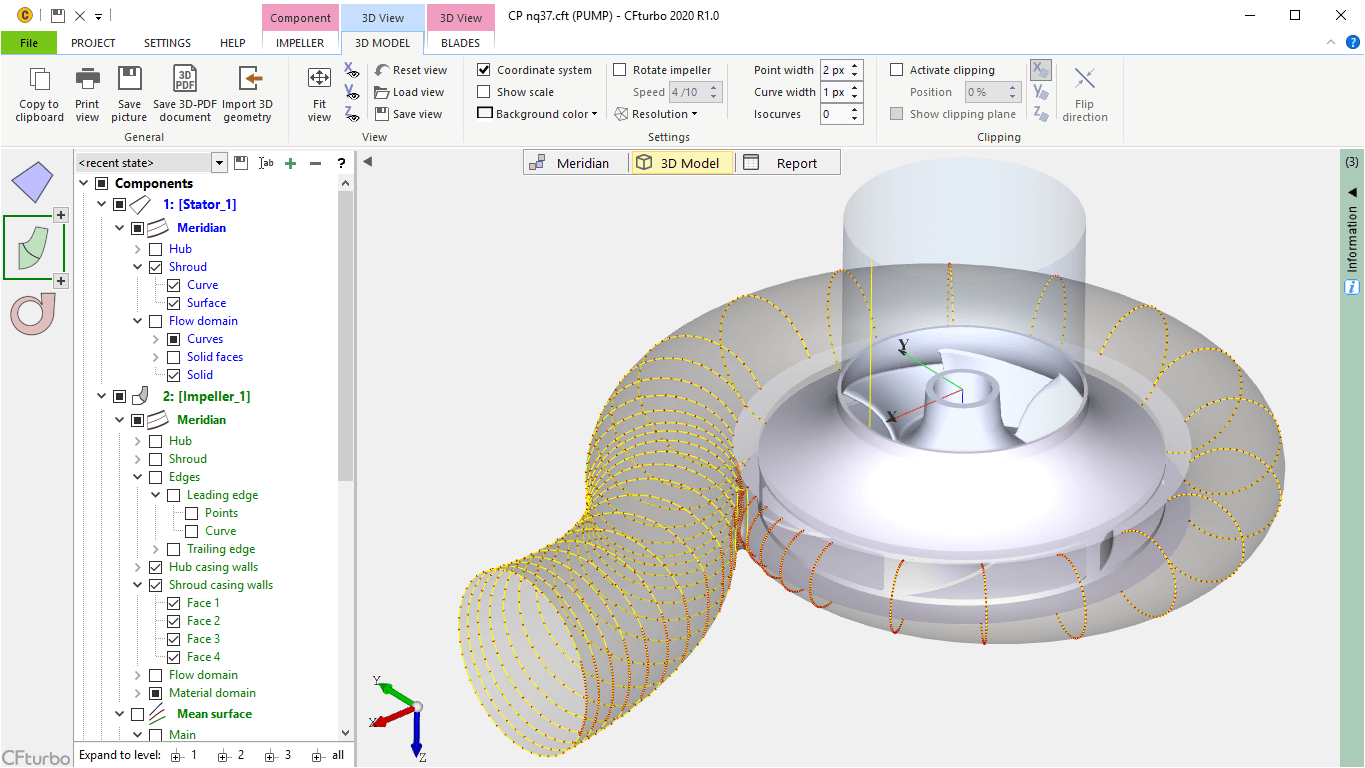Click the Save picture icon
Image resolution: width=1365 pixels, height=768 pixels.
tap(129, 80)
